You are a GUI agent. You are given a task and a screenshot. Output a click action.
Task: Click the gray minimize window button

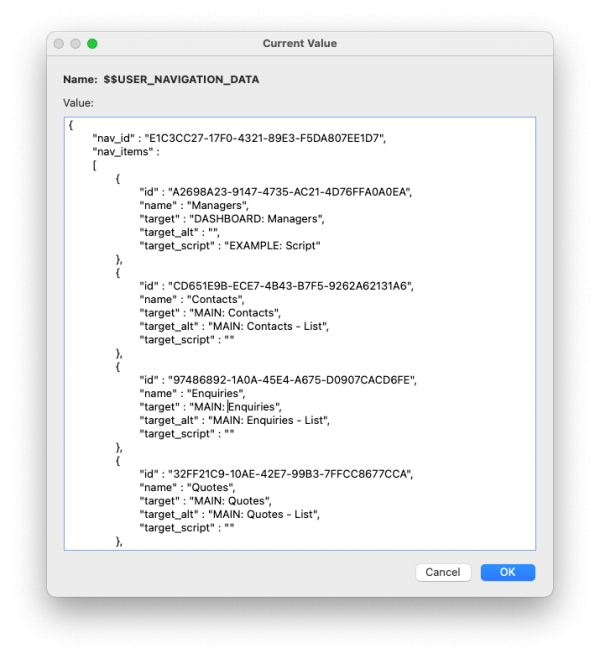(76, 44)
